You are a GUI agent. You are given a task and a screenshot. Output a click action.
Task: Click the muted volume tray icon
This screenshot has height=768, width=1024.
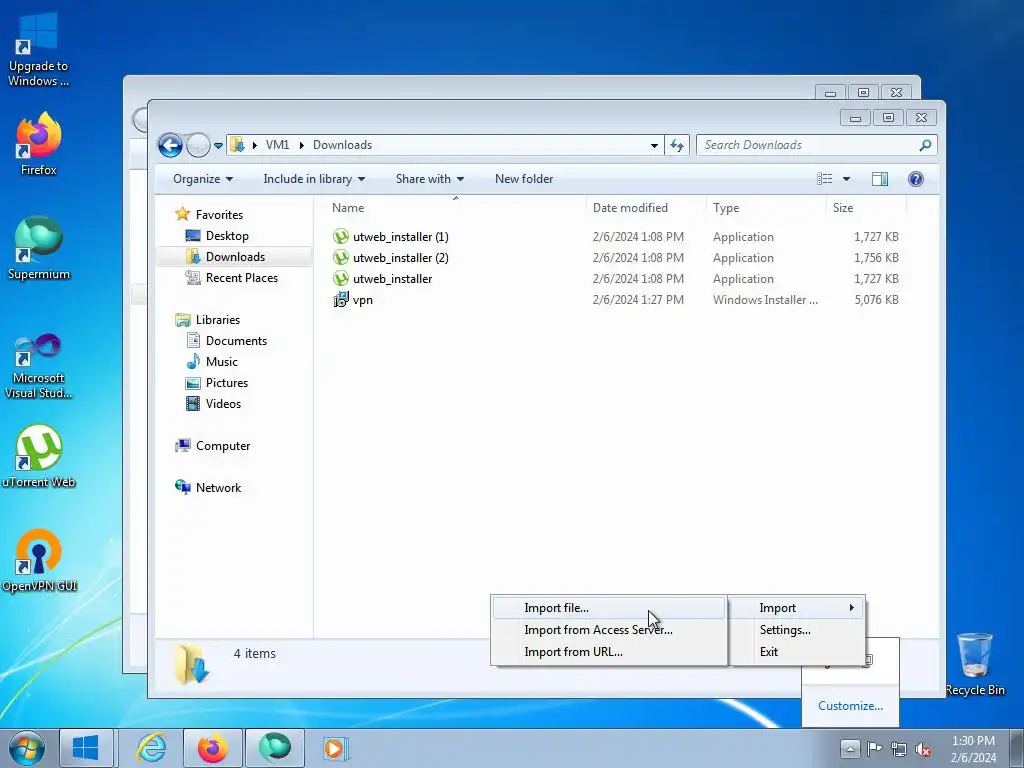pos(923,749)
